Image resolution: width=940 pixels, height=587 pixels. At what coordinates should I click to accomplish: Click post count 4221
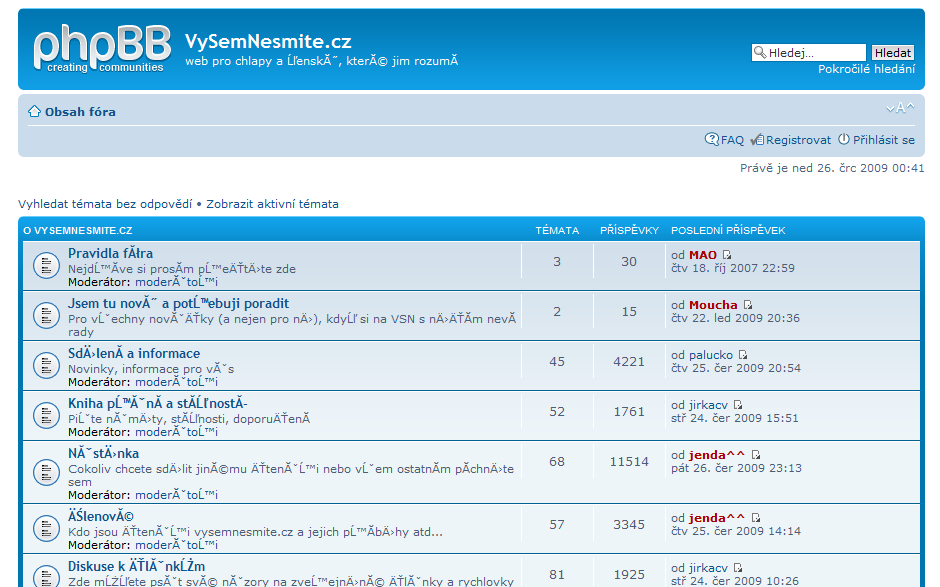coord(629,362)
